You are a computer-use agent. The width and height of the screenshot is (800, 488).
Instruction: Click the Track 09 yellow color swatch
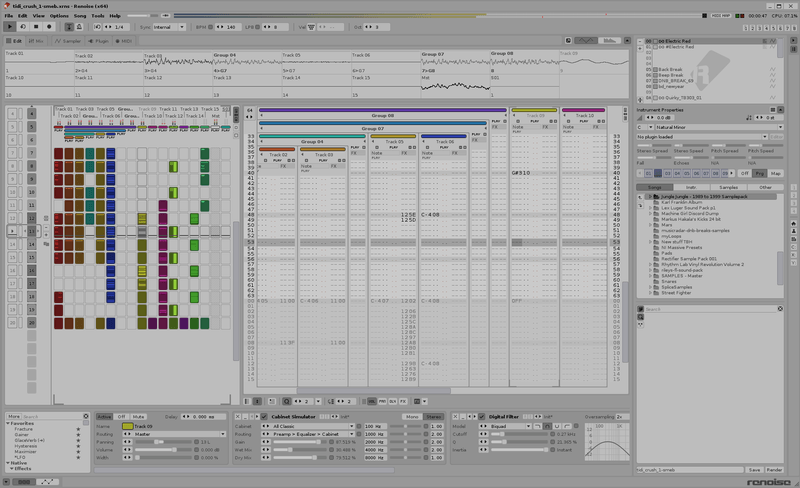click(127, 426)
